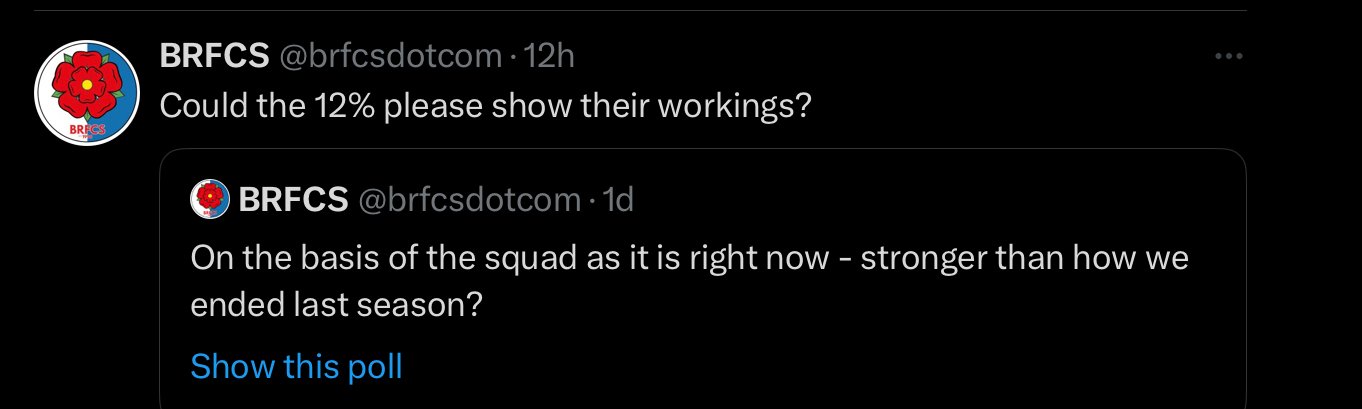The width and height of the screenshot is (1362, 409).
Task: Open the tweet permalink via 12h timestamp
Action: click(x=549, y=57)
